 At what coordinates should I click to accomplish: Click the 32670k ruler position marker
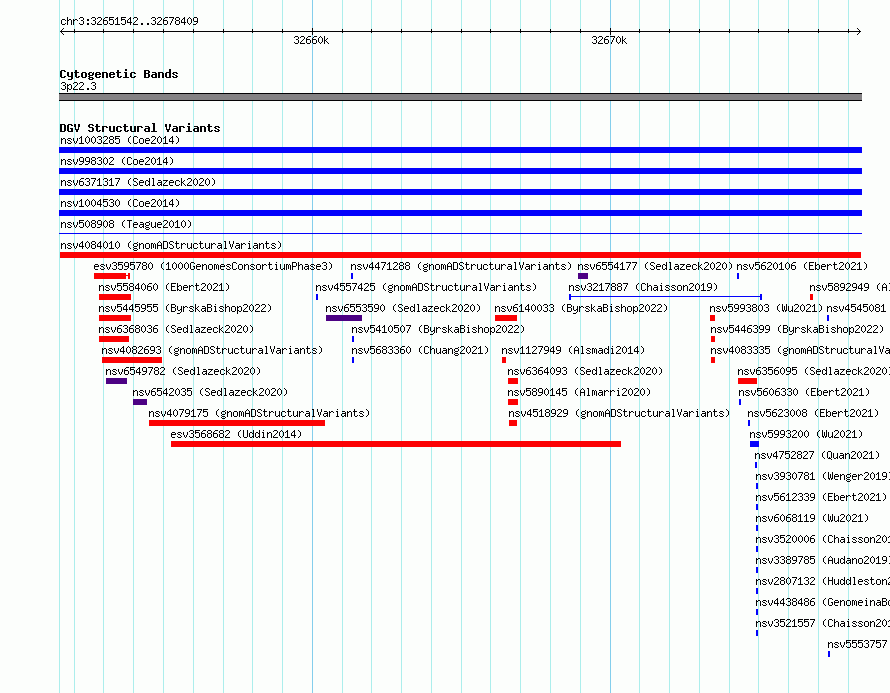609,40
